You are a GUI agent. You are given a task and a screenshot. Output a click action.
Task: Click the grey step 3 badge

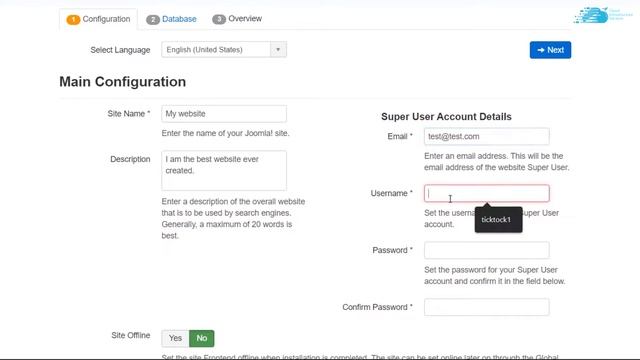click(x=219, y=19)
